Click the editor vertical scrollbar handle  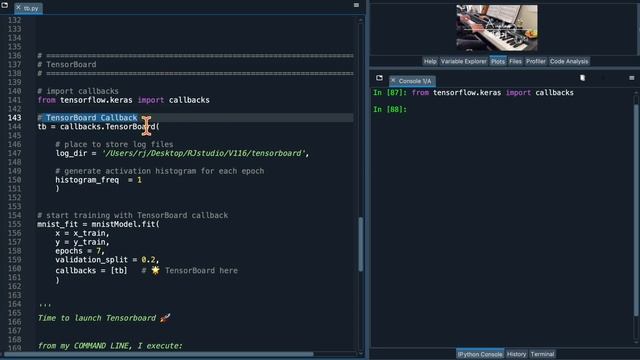(360, 244)
